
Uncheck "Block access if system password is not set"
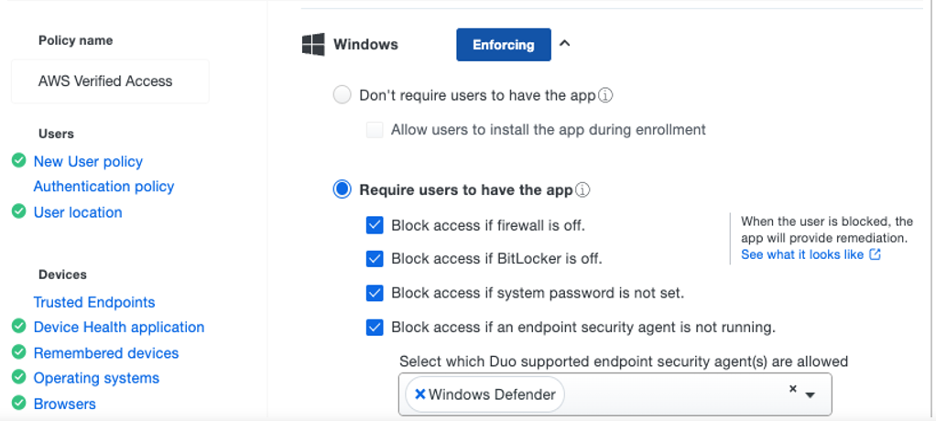(375, 293)
